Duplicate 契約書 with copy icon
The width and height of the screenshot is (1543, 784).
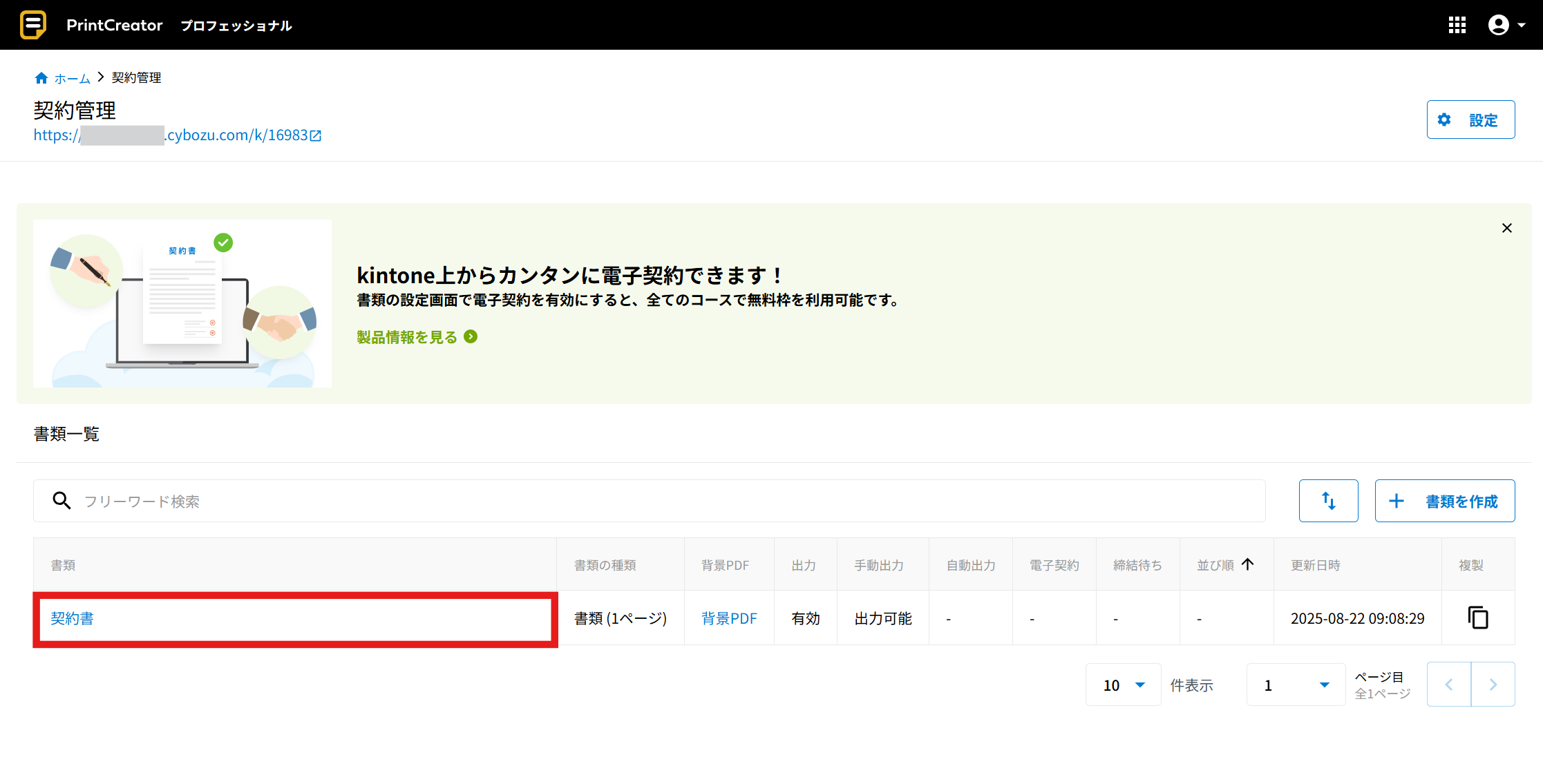1478,618
